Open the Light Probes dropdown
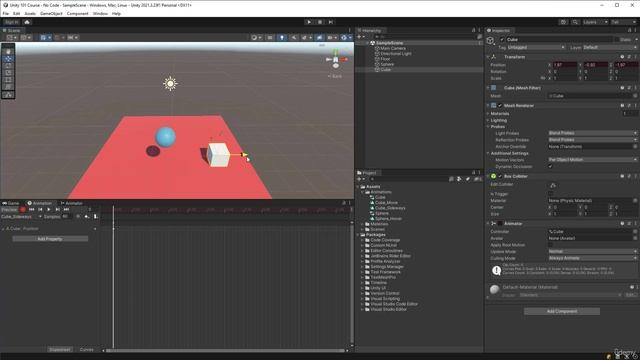Screen dimensions: 640x360 (592, 133)
